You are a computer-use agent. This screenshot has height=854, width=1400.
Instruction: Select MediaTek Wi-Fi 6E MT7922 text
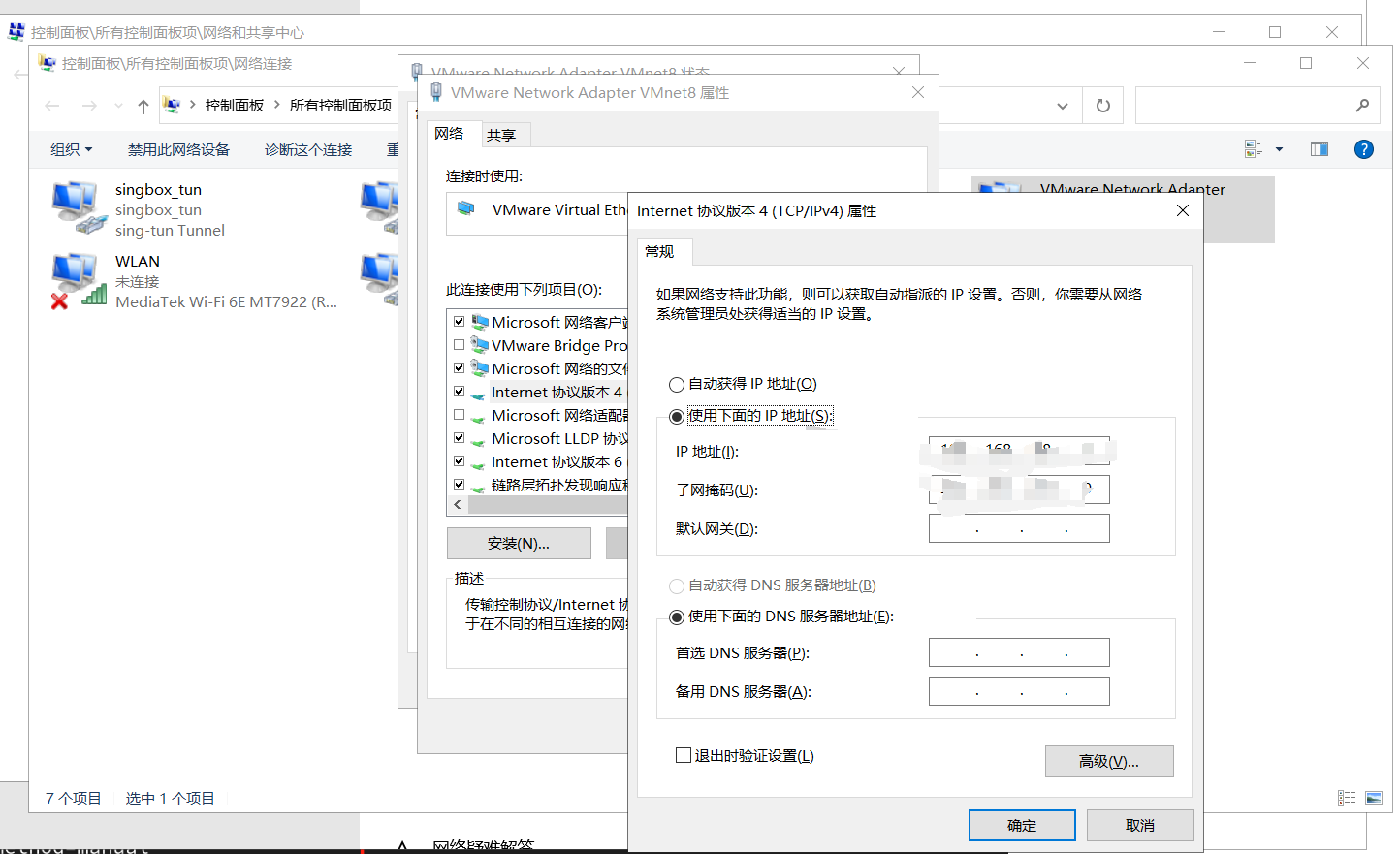coord(226,301)
